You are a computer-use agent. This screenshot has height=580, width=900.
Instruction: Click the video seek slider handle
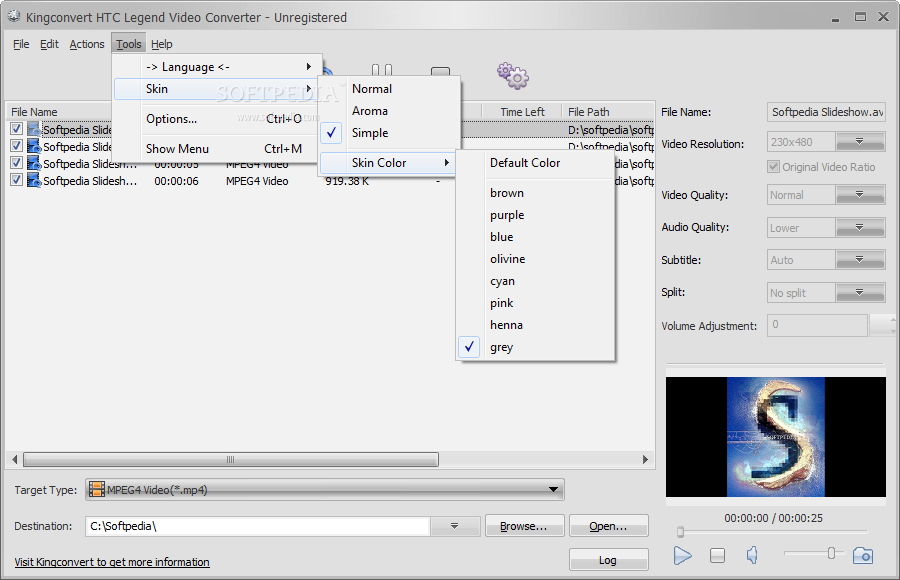point(680,532)
